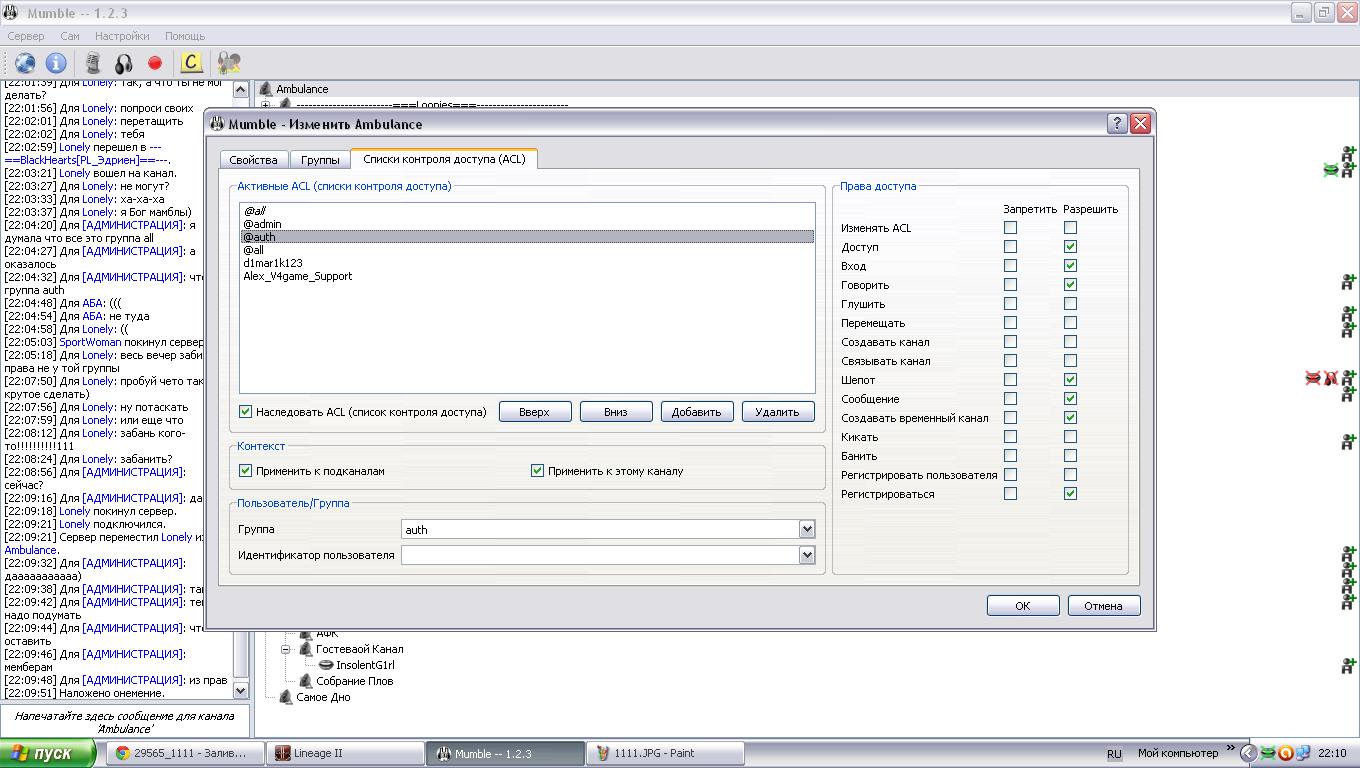Click the Windows logo on Пуск button
The width and height of the screenshot is (1360, 768).
tap(19, 753)
